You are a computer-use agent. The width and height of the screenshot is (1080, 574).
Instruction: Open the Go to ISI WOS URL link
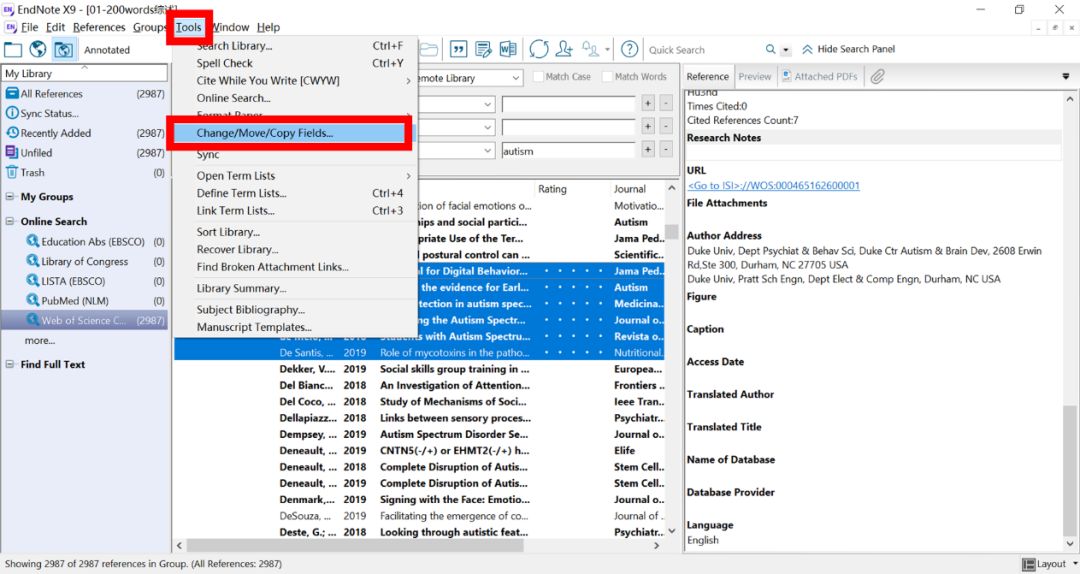coord(773,185)
